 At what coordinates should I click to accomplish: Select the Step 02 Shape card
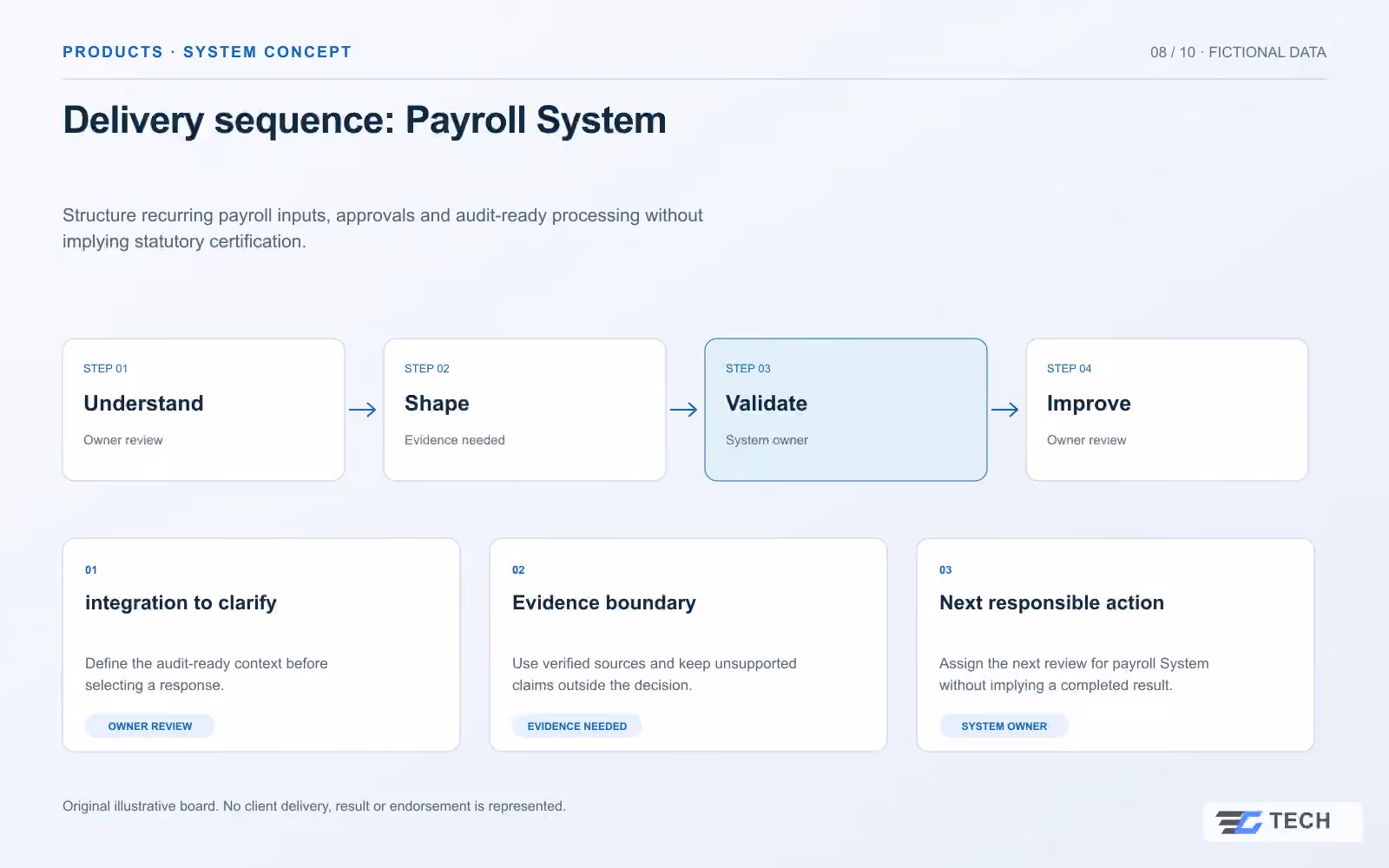tap(525, 410)
